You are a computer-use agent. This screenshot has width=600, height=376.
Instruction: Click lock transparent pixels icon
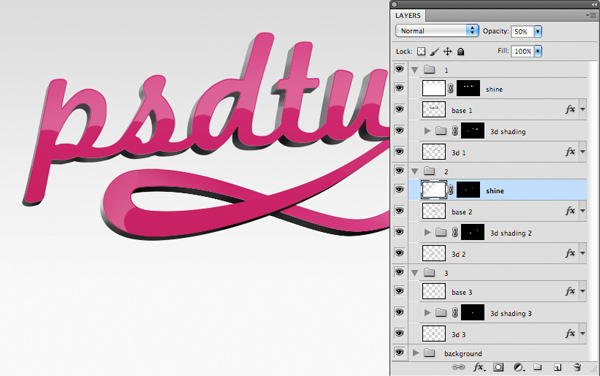tap(421, 51)
